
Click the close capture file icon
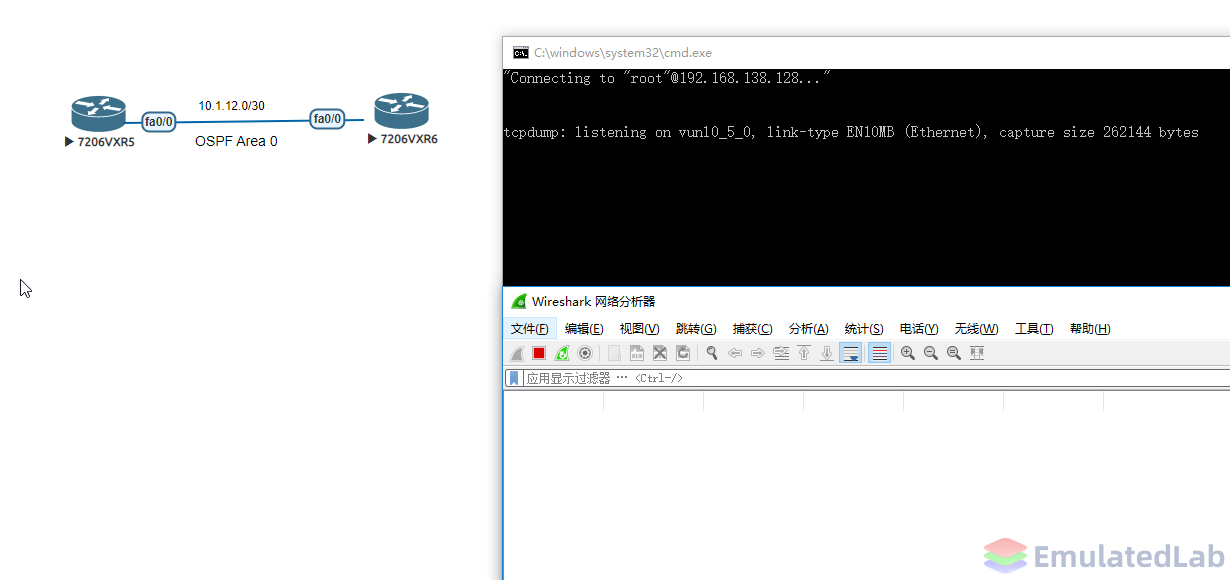[660, 353]
